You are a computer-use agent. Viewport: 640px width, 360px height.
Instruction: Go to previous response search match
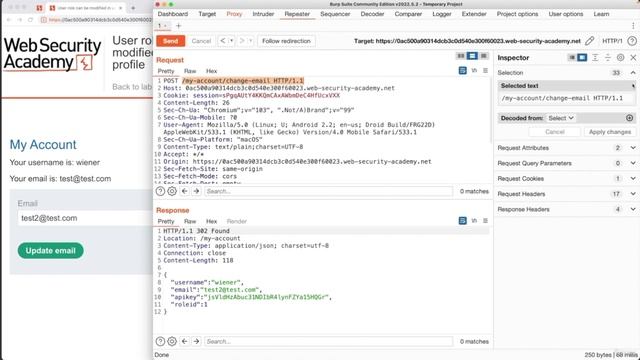click(184, 341)
